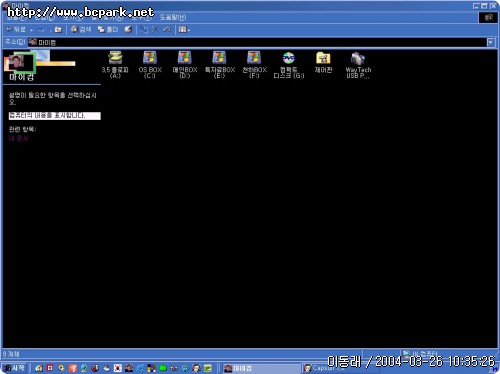Launch the Korean flag quick launch icon
This screenshot has height=374, width=500.
click(x=118, y=368)
